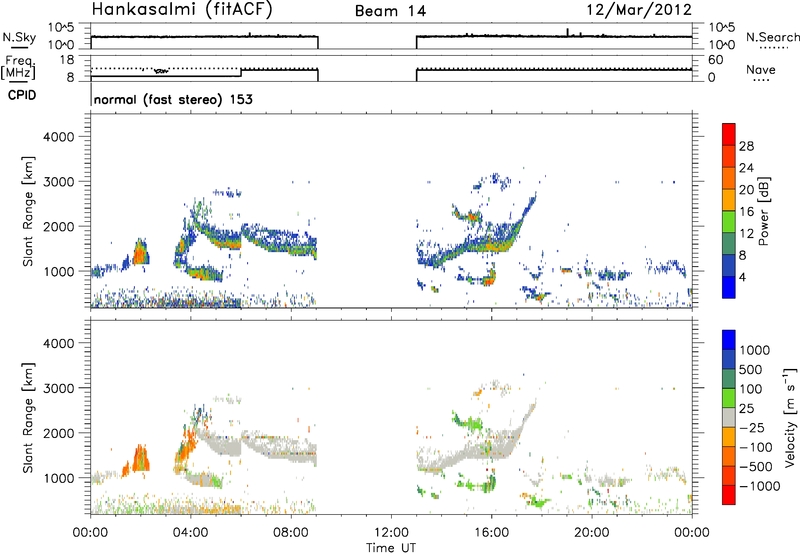
Task: Select the "Freq. [MHz]" axis label
Action: 18,68
